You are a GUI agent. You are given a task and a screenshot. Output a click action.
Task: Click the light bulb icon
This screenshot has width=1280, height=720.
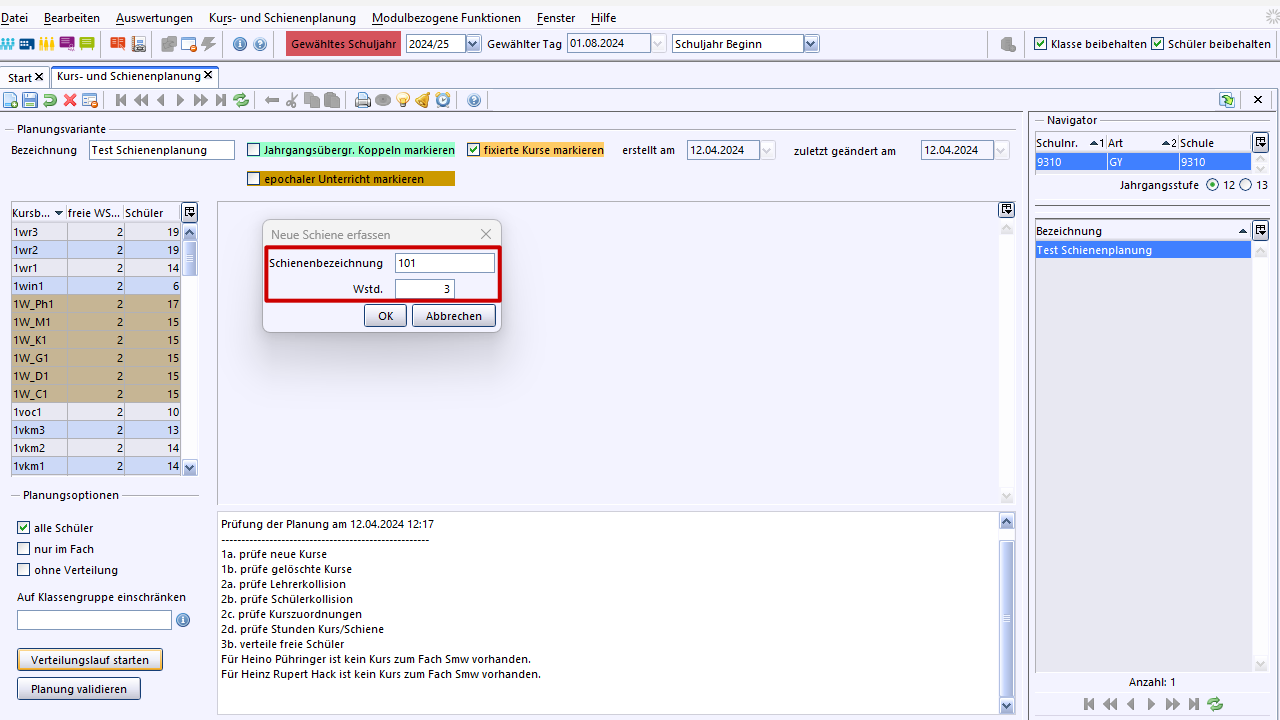coord(403,100)
